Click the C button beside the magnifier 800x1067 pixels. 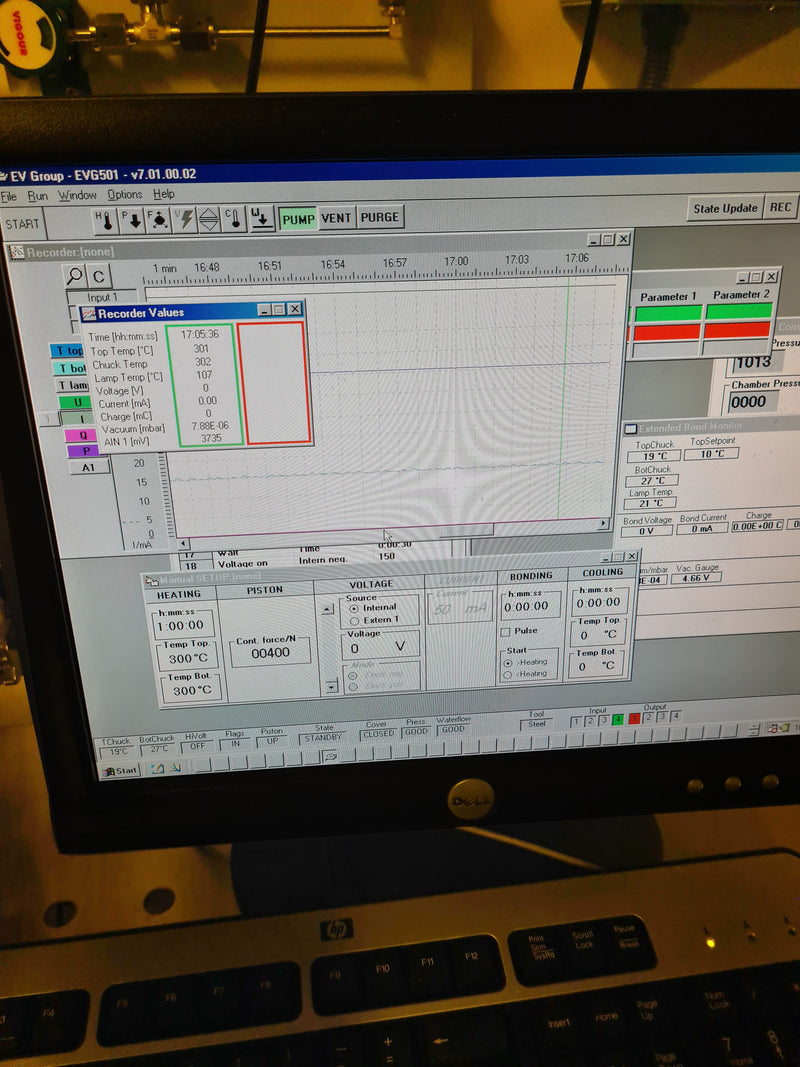click(99, 276)
